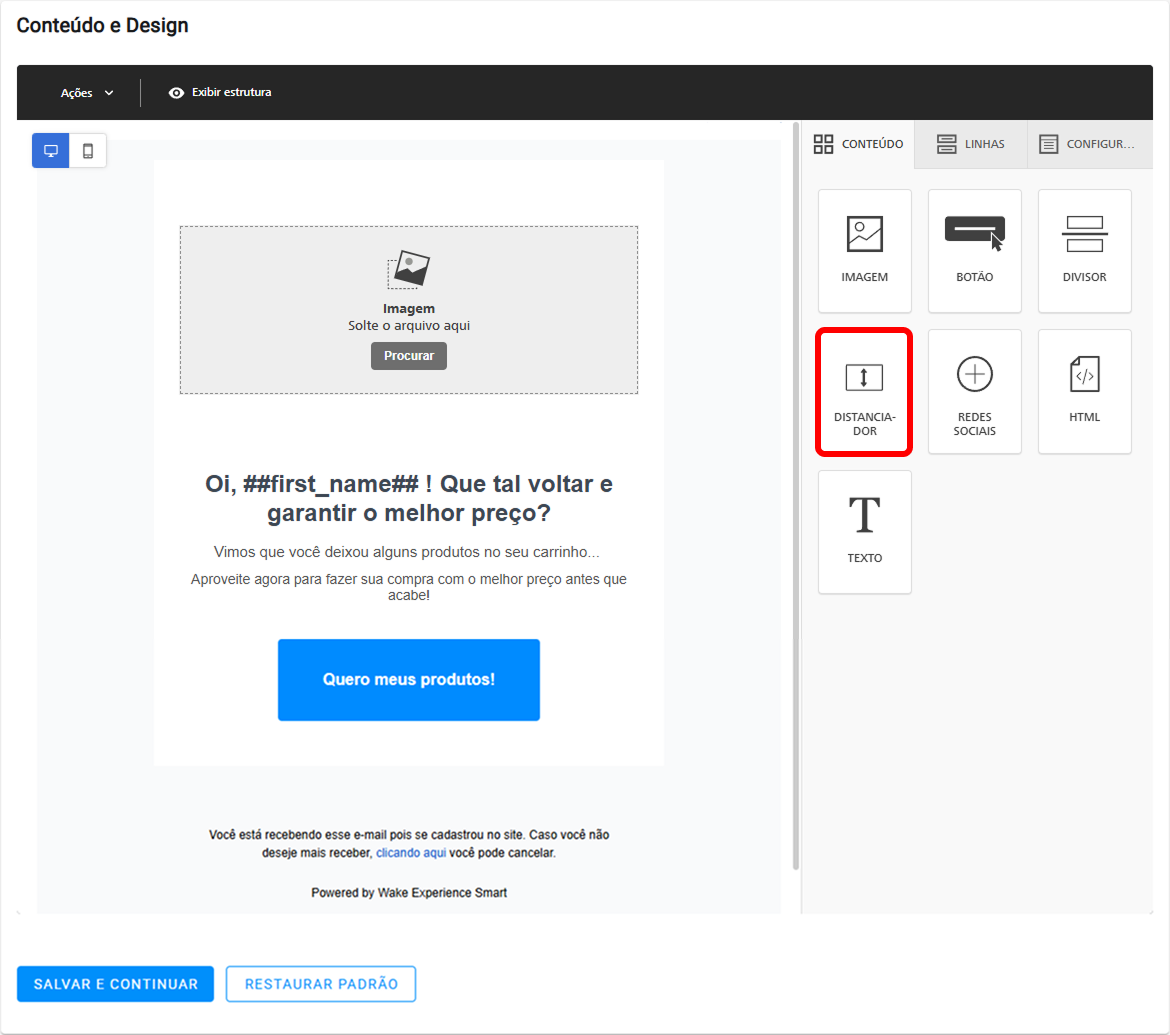1170x1035 pixels.
Task: Click the Quero meus produtos button
Action: pyautogui.click(x=409, y=680)
